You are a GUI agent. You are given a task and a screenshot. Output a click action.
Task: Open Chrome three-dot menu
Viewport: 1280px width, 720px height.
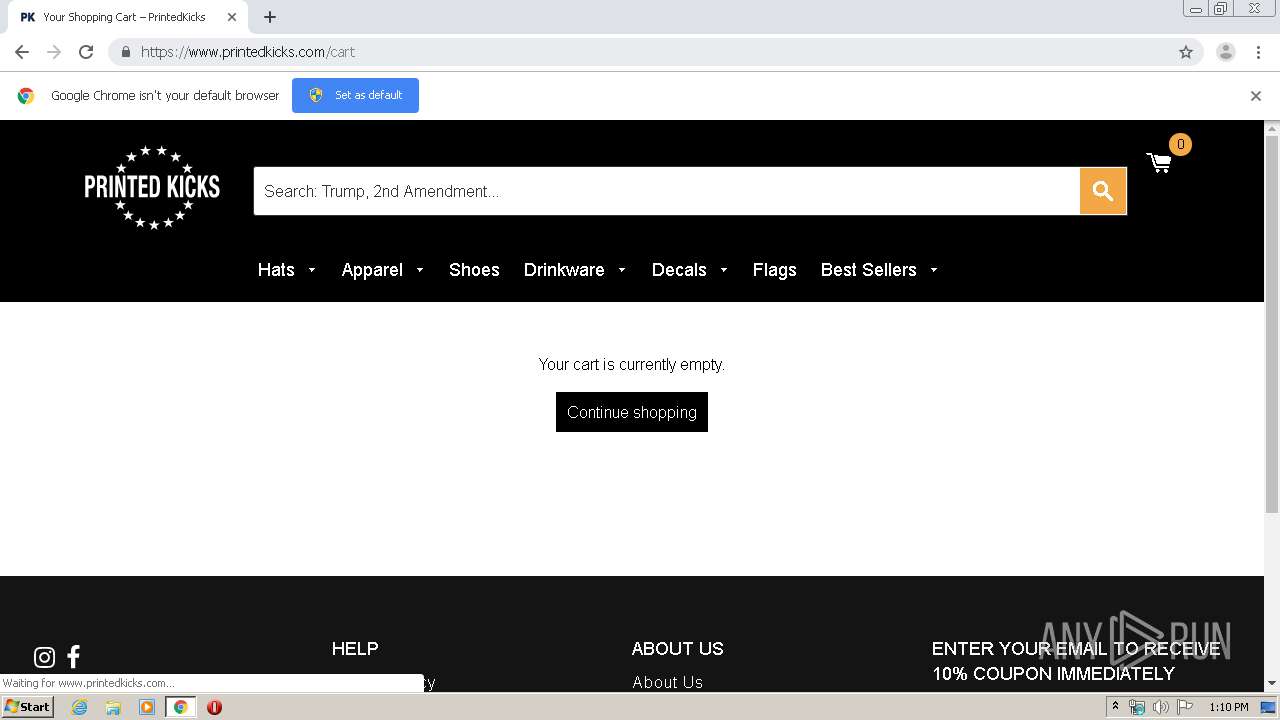1258,52
